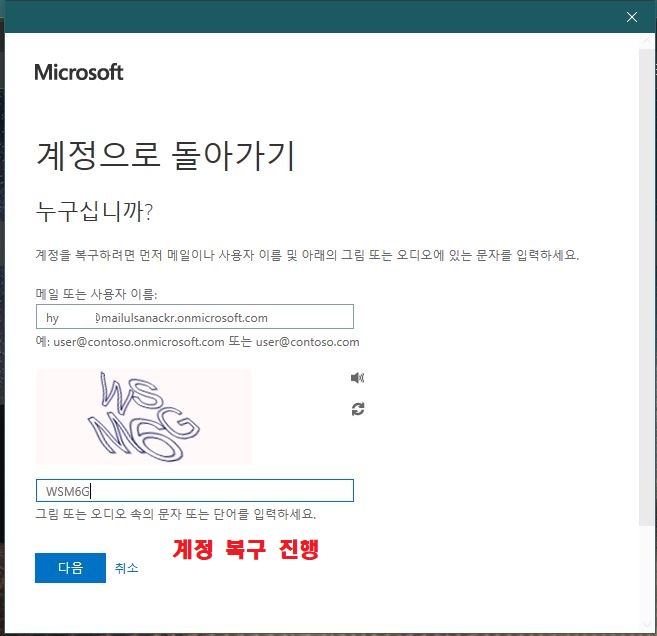
Task: Click the subheading 누구십니까?
Action: [94, 211]
